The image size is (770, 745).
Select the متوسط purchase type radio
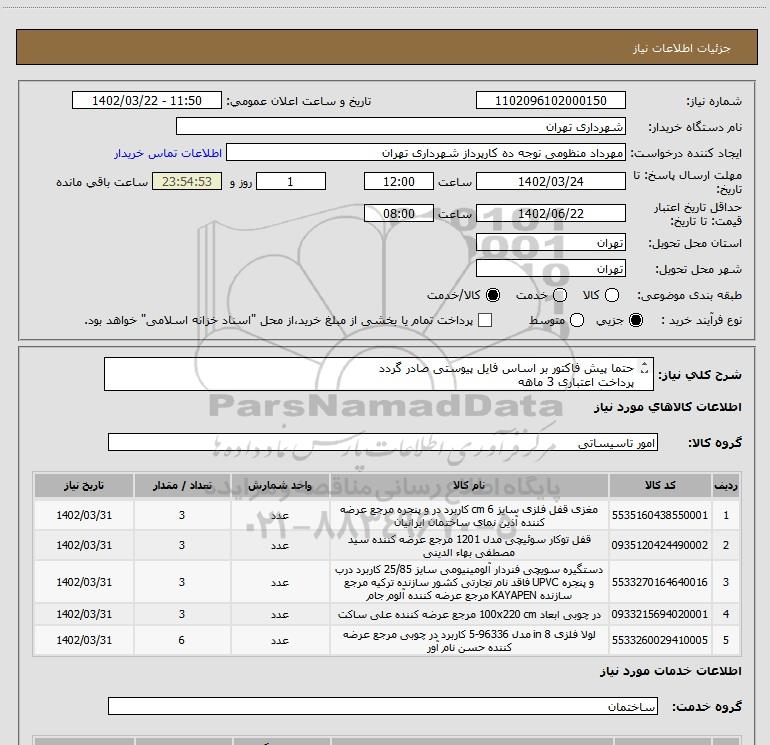[x=577, y=320]
